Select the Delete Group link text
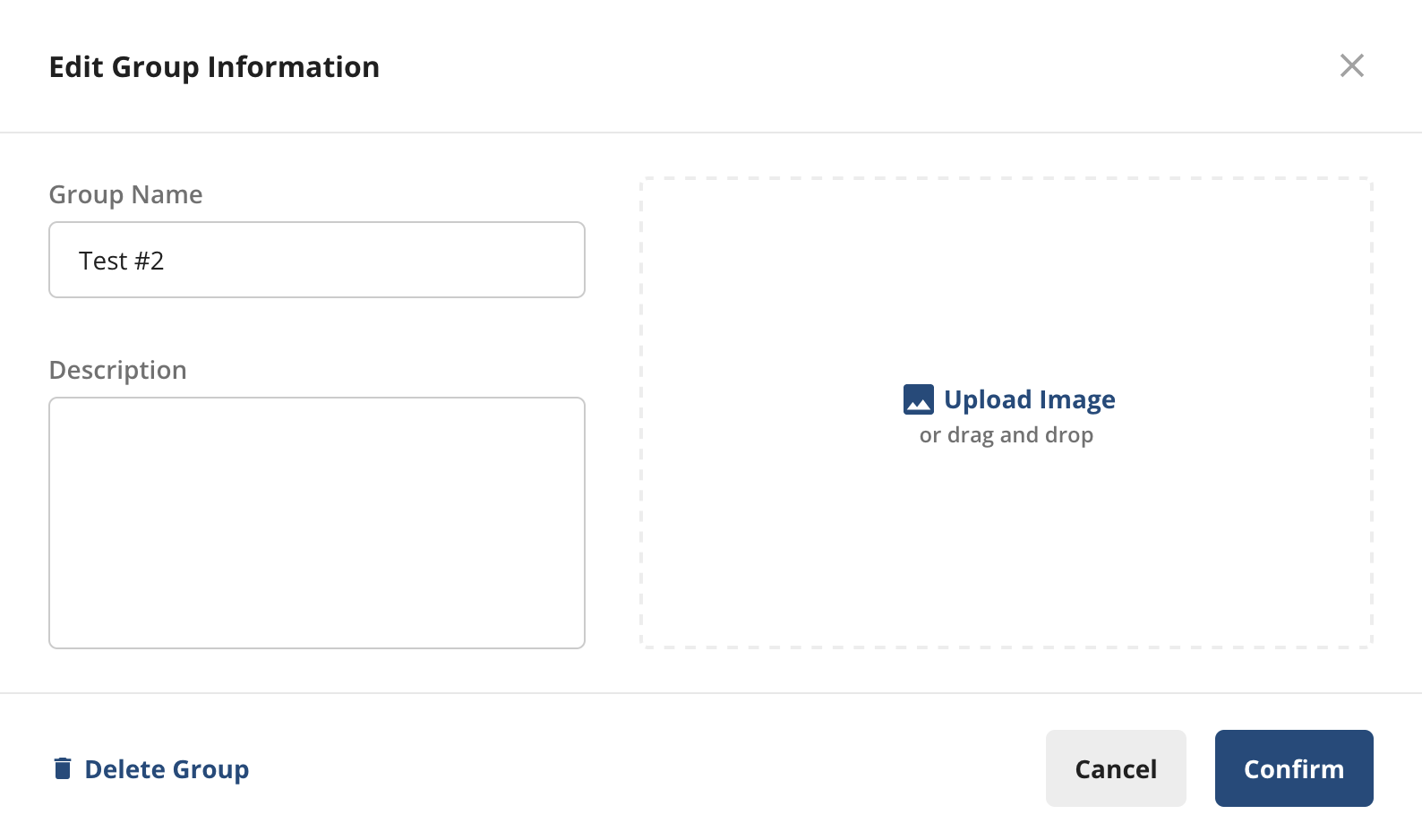 (x=167, y=769)
